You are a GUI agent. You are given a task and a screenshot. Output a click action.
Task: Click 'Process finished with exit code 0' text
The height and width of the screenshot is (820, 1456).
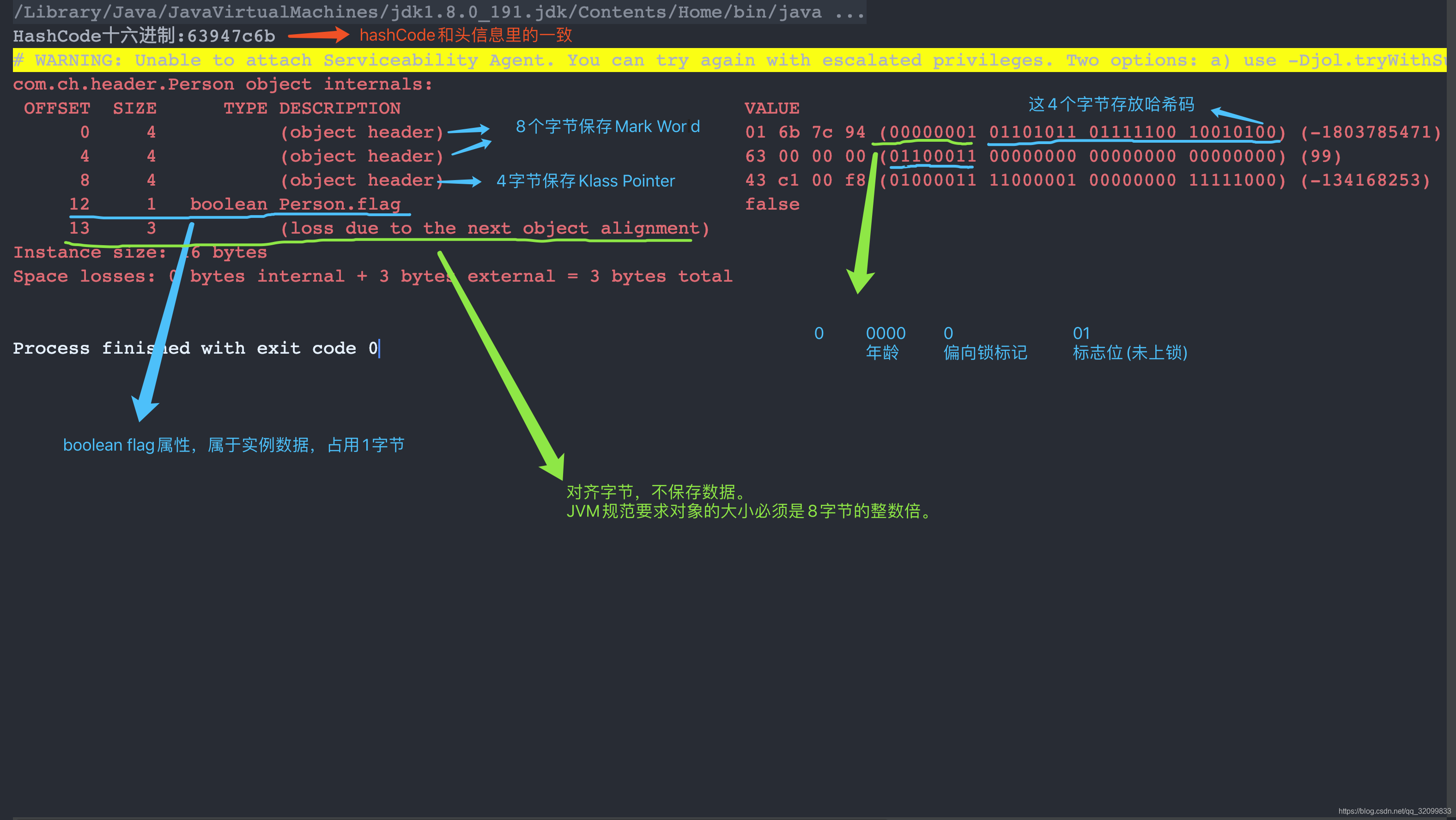(195, 348)
